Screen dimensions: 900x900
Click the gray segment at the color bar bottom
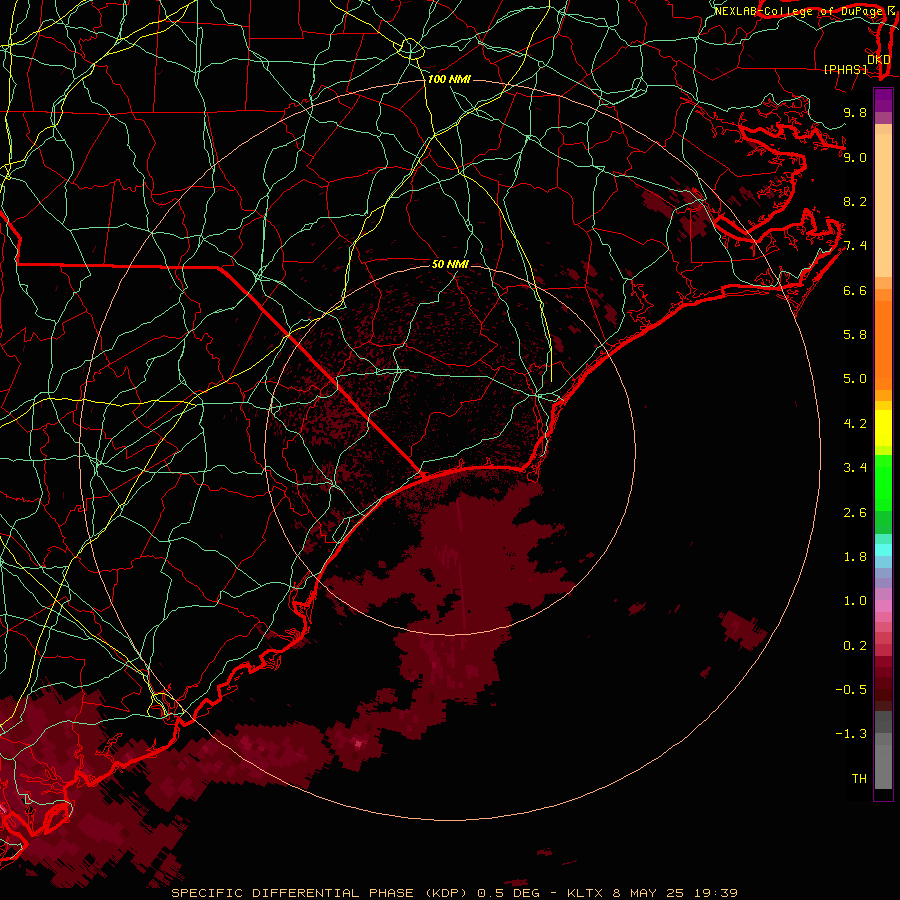coord(883,766)
